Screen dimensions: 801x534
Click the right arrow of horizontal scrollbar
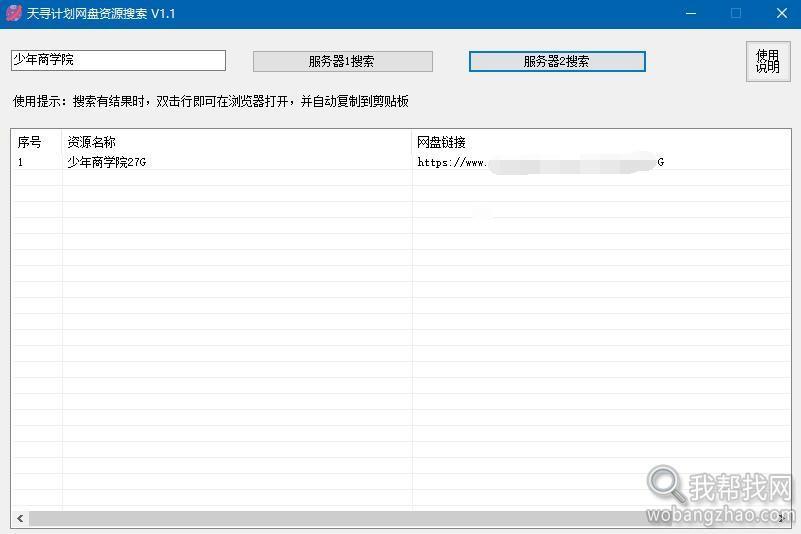782,519
